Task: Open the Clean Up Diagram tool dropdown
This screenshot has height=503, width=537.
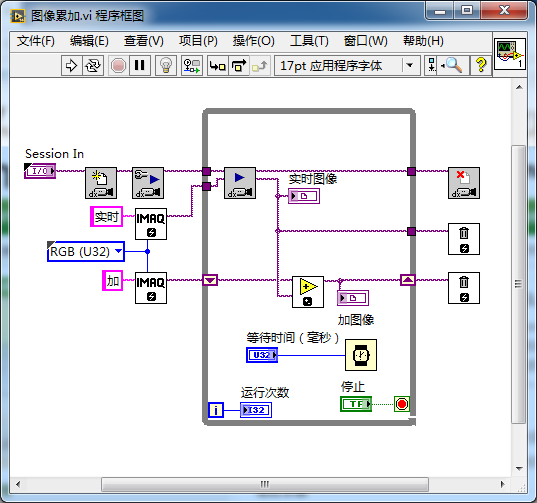Action: pyautogui.click(x=431, y=65)
